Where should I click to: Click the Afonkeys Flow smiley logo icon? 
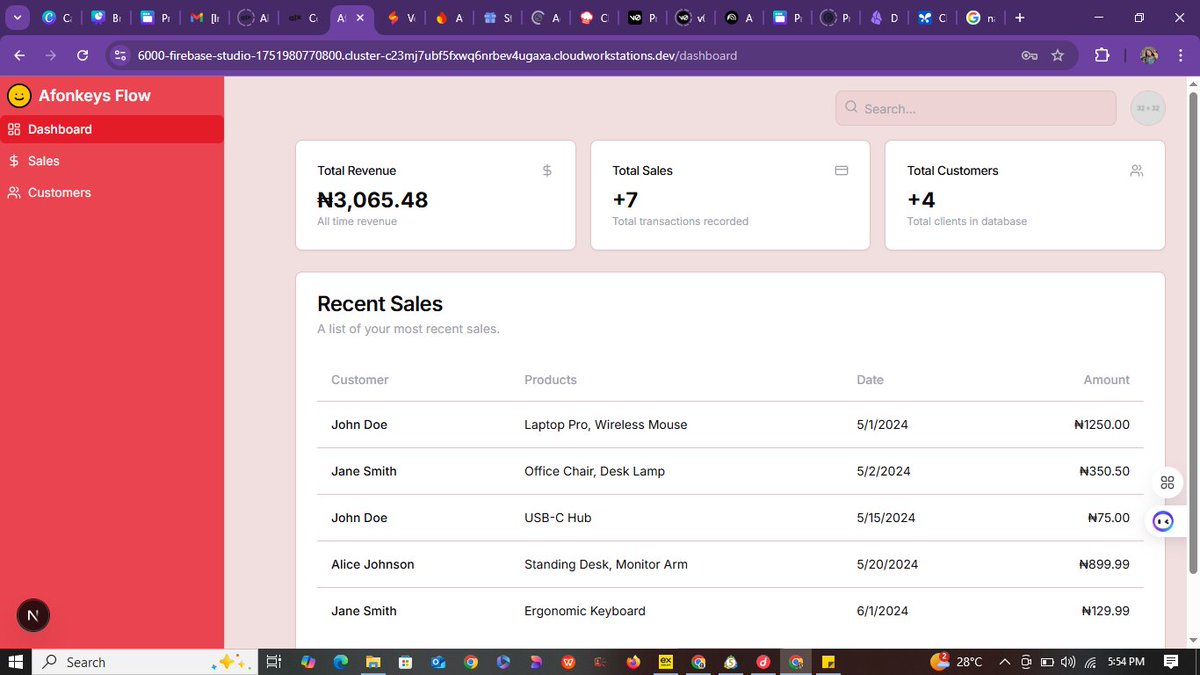pyautogui.click(x=18, y=95)
